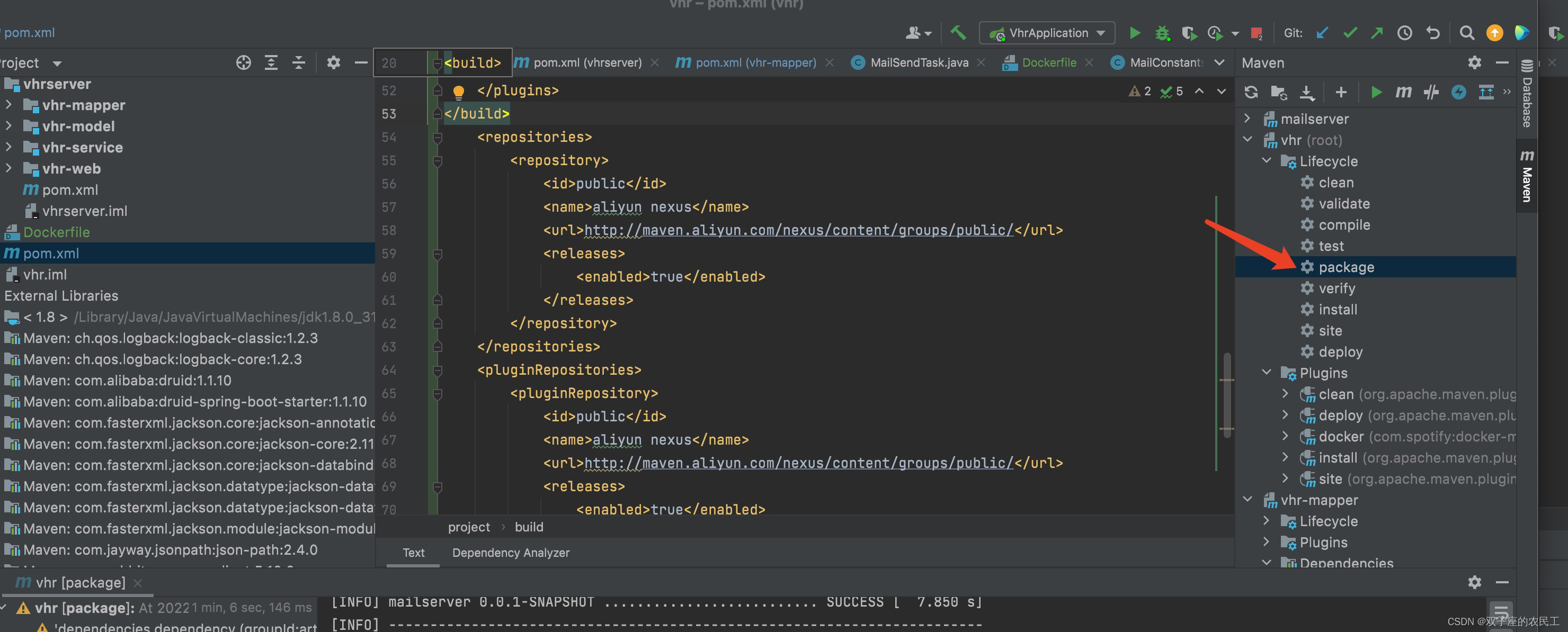1568x632 pixels.
Task: Run the VhrApplication configuration
Action: coord(1134,33)
